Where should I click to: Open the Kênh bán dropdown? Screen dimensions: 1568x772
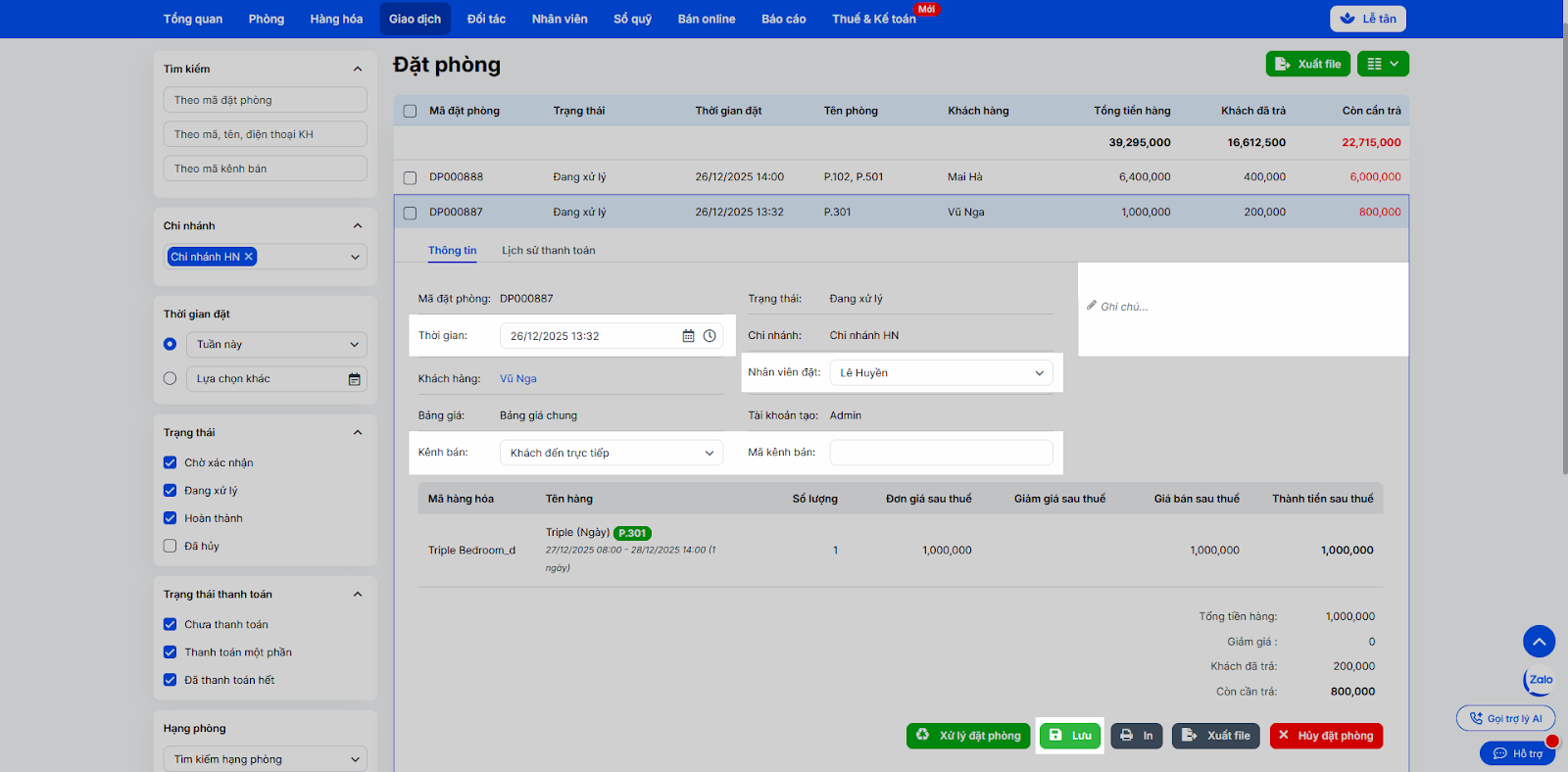point(612,453)
